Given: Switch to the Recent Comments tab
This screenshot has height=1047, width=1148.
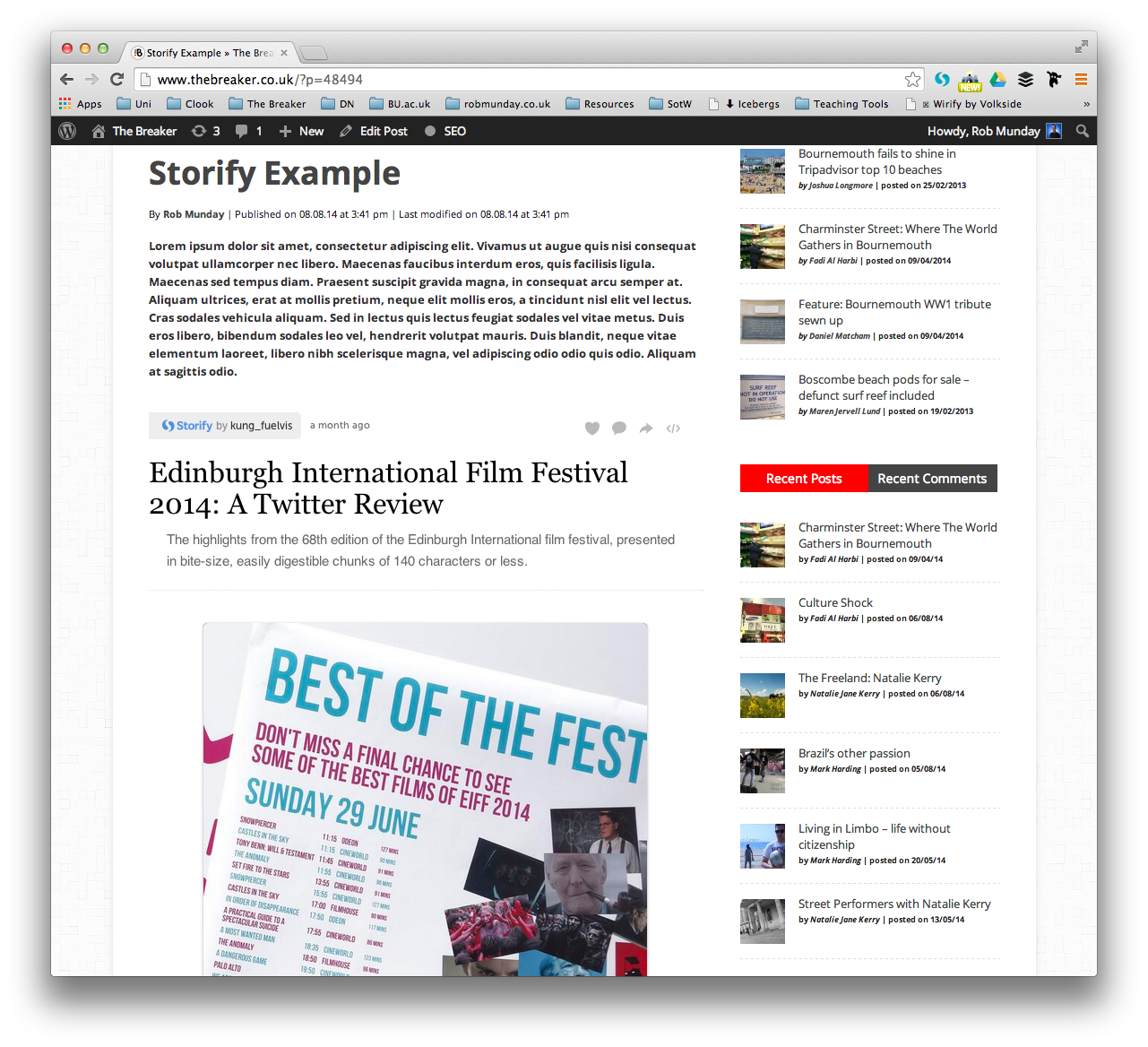Looking at the screenshot, I should pyautogui.click(x=932, y=479).
